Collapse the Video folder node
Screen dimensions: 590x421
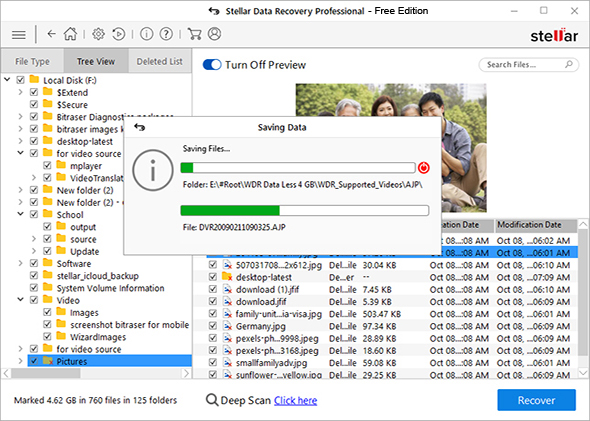(x=21, y=300)
